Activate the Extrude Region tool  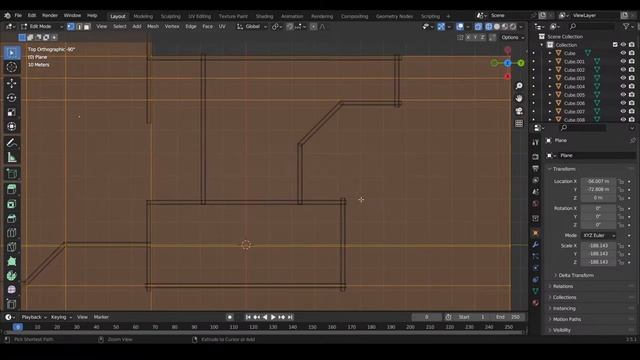(11, 189)
